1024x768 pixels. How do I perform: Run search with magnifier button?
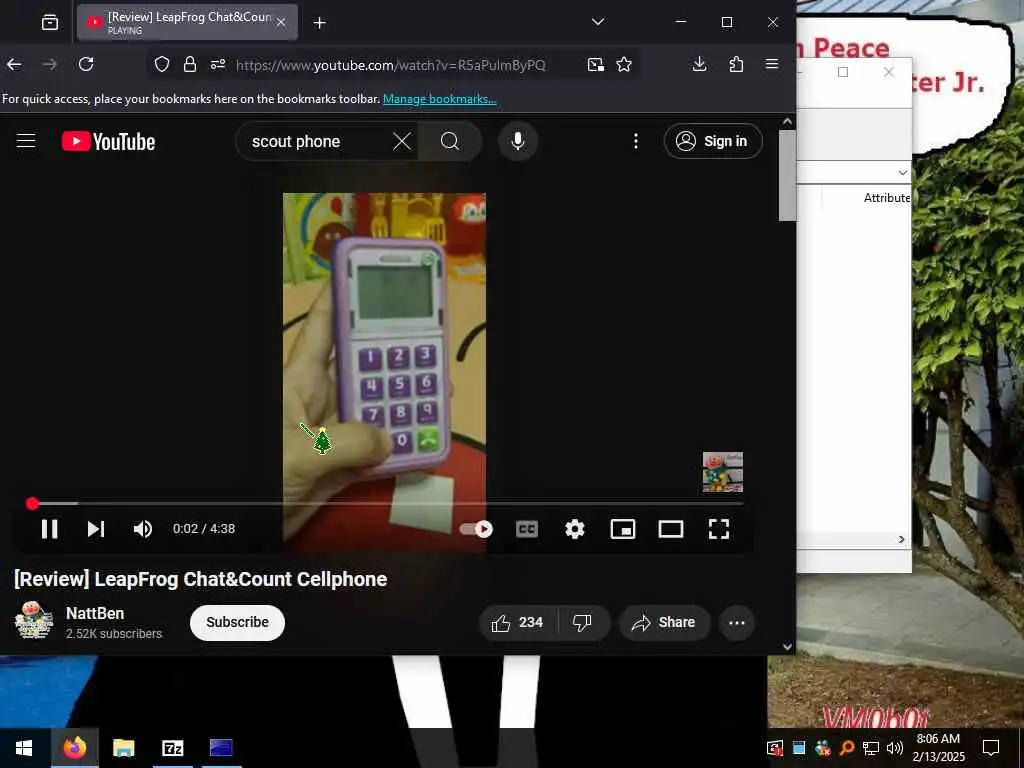tap(450, 141)
